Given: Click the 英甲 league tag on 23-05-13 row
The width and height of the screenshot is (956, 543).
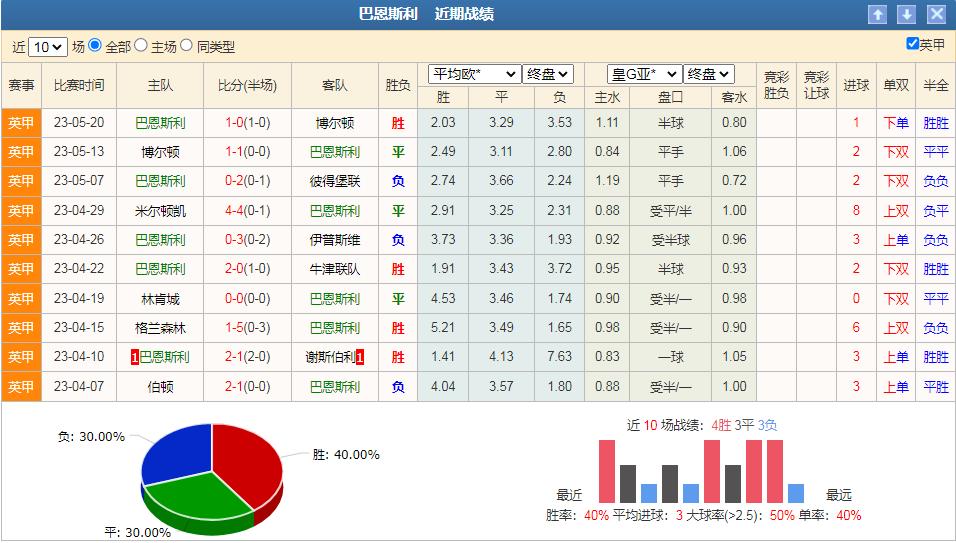Looking at the screenshot, I should coord(21,152).
